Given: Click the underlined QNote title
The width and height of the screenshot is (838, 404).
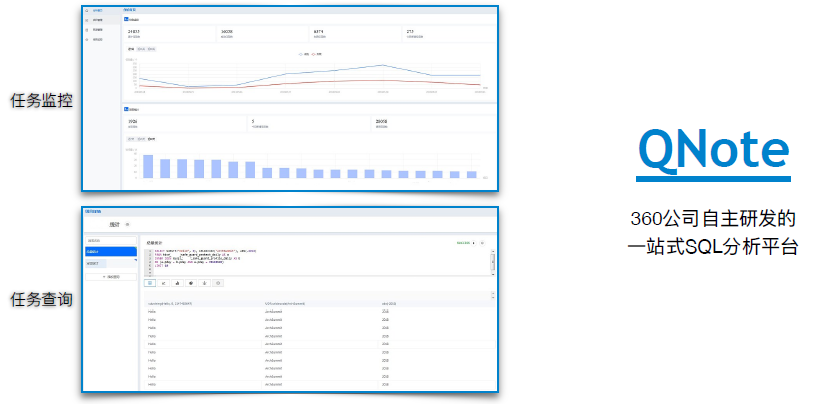Looking at the screenshot, I should pos(713,152).
